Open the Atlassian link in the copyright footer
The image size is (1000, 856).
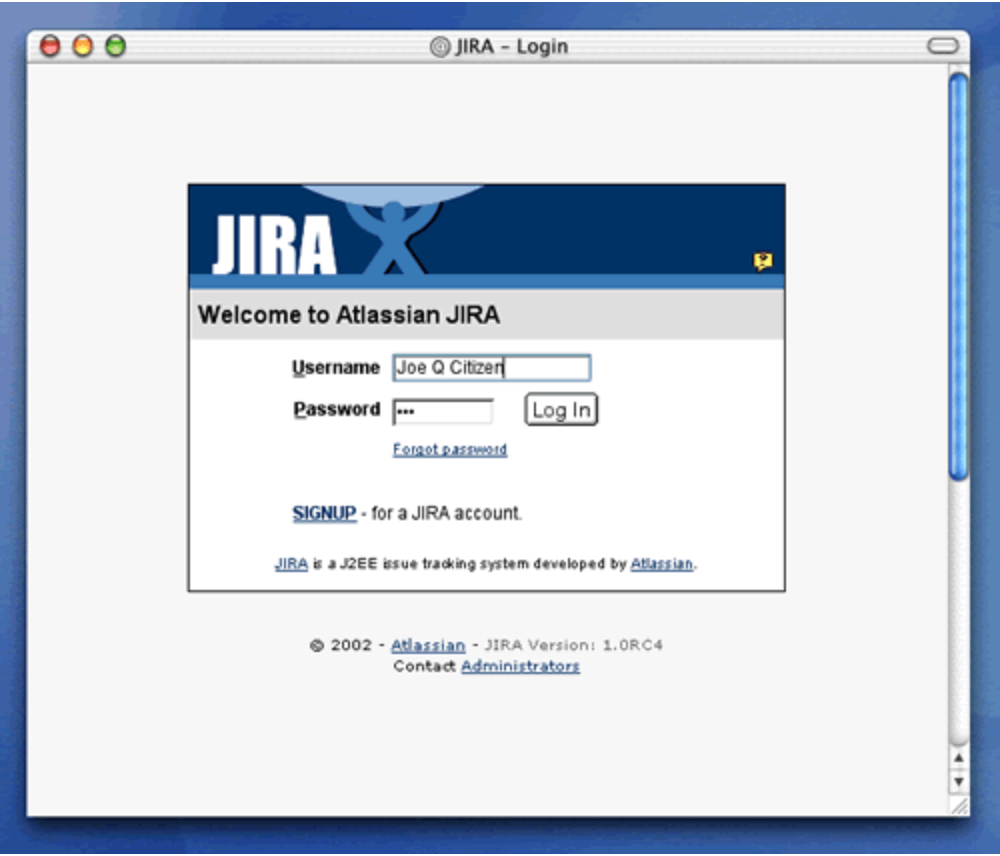(x=428, y=646)
